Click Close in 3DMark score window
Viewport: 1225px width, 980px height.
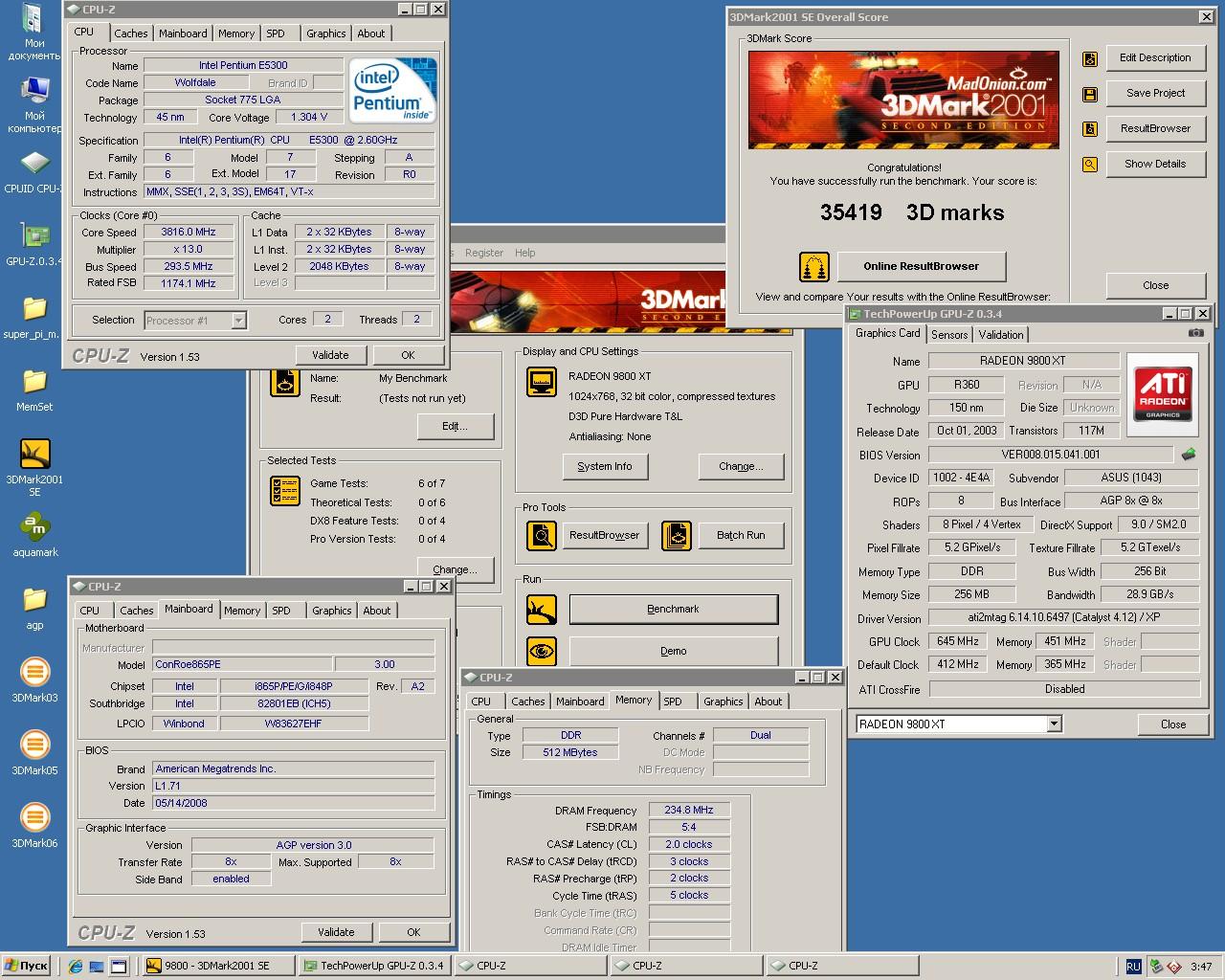click(1155, 285)
